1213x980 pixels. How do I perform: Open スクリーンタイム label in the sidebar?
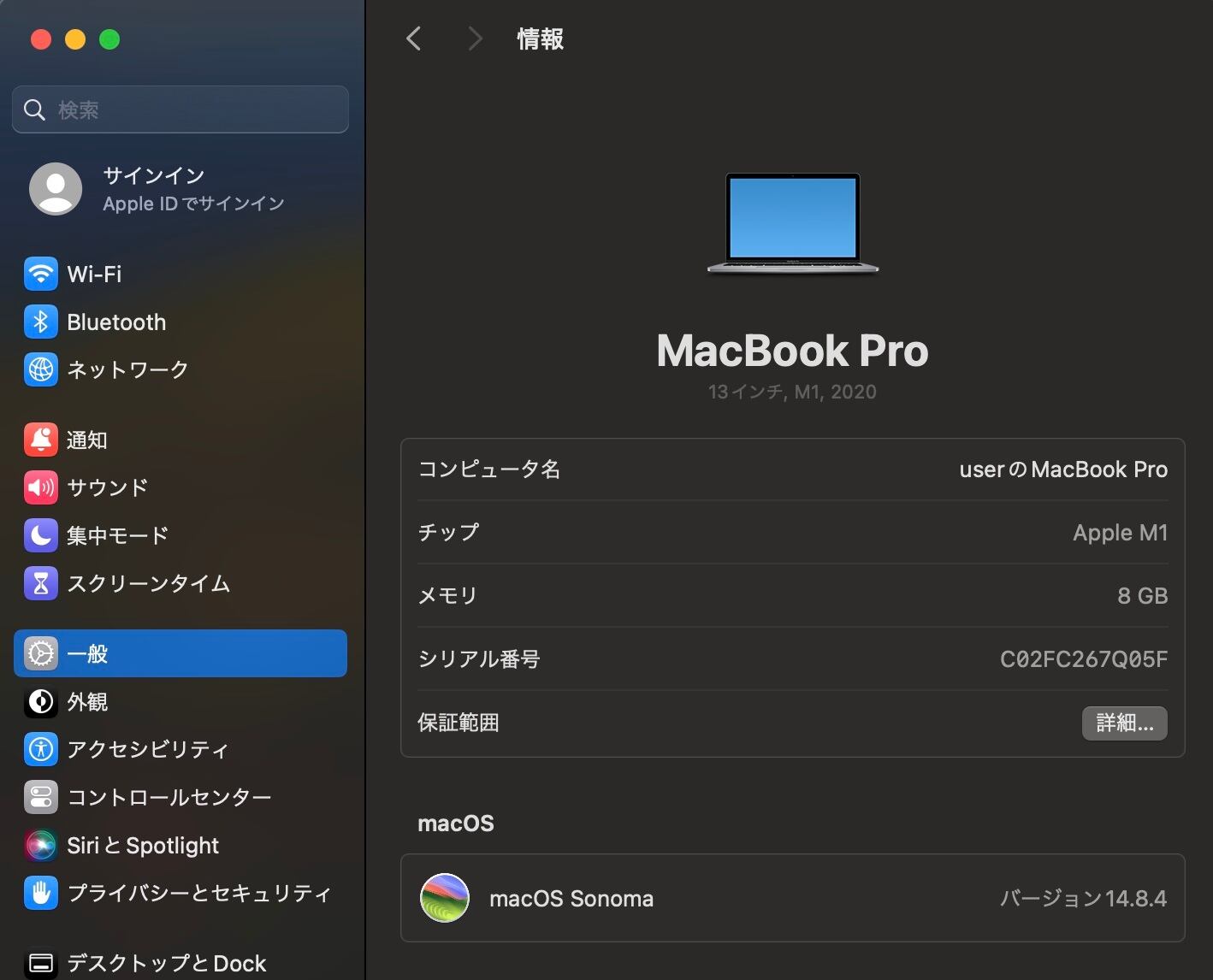pos(149,583)
